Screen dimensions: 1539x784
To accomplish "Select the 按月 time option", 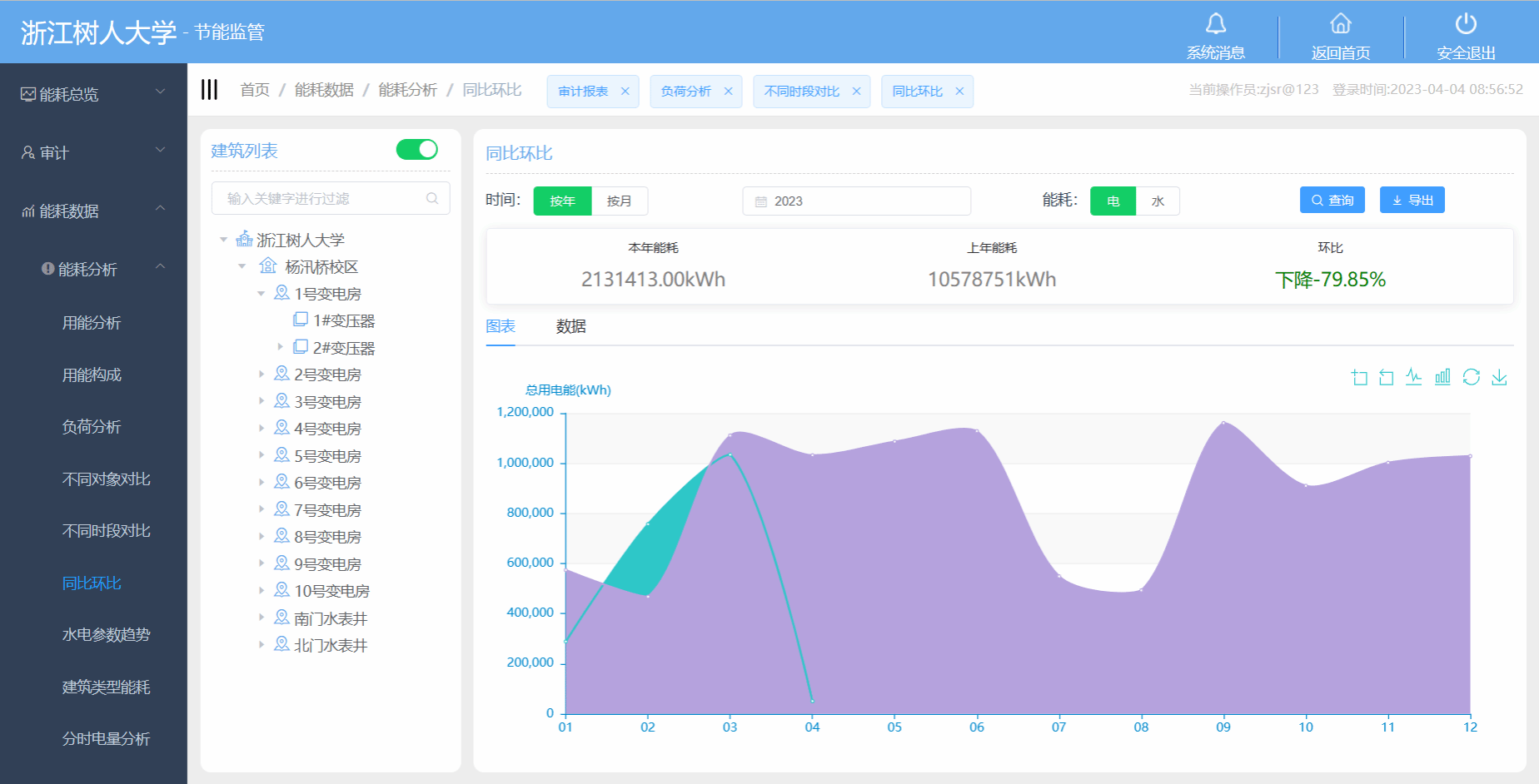I will [x=619, y=201].
